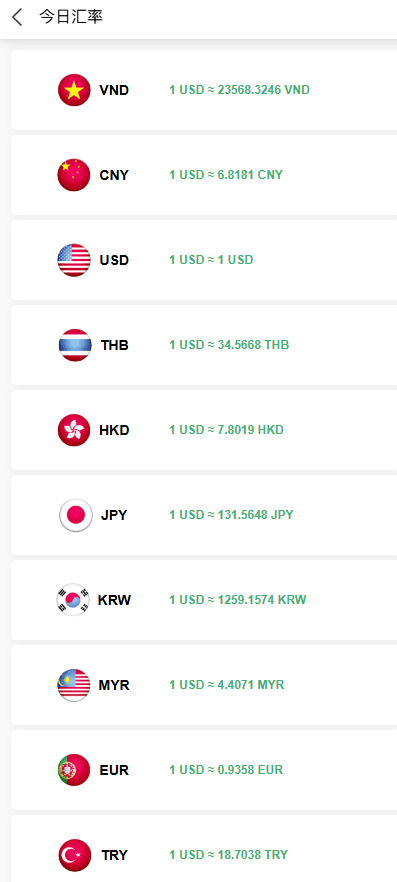Select the VND currency label
Screen dimensions: 397x882
click(x=114, y=90)
